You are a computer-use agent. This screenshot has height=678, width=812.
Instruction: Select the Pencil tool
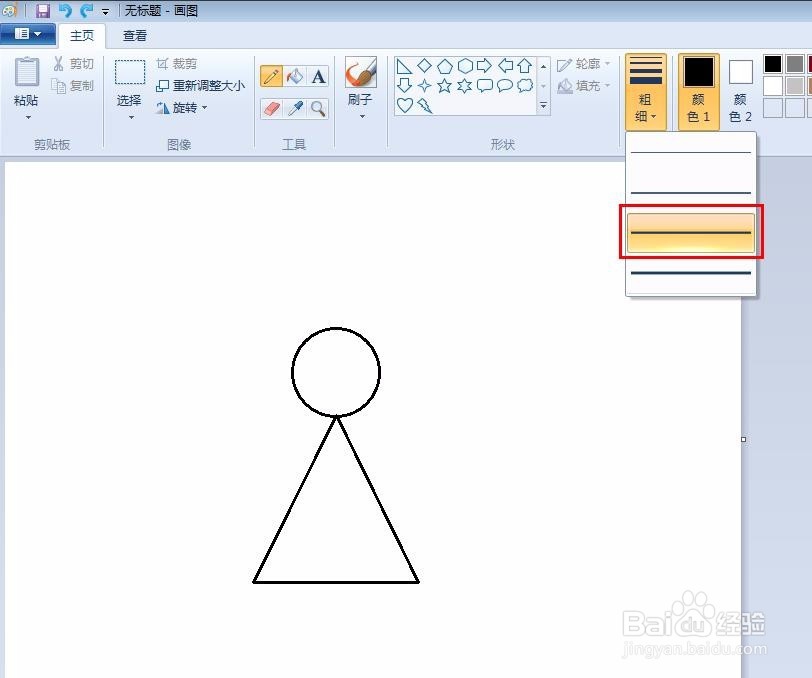[271, 75]
